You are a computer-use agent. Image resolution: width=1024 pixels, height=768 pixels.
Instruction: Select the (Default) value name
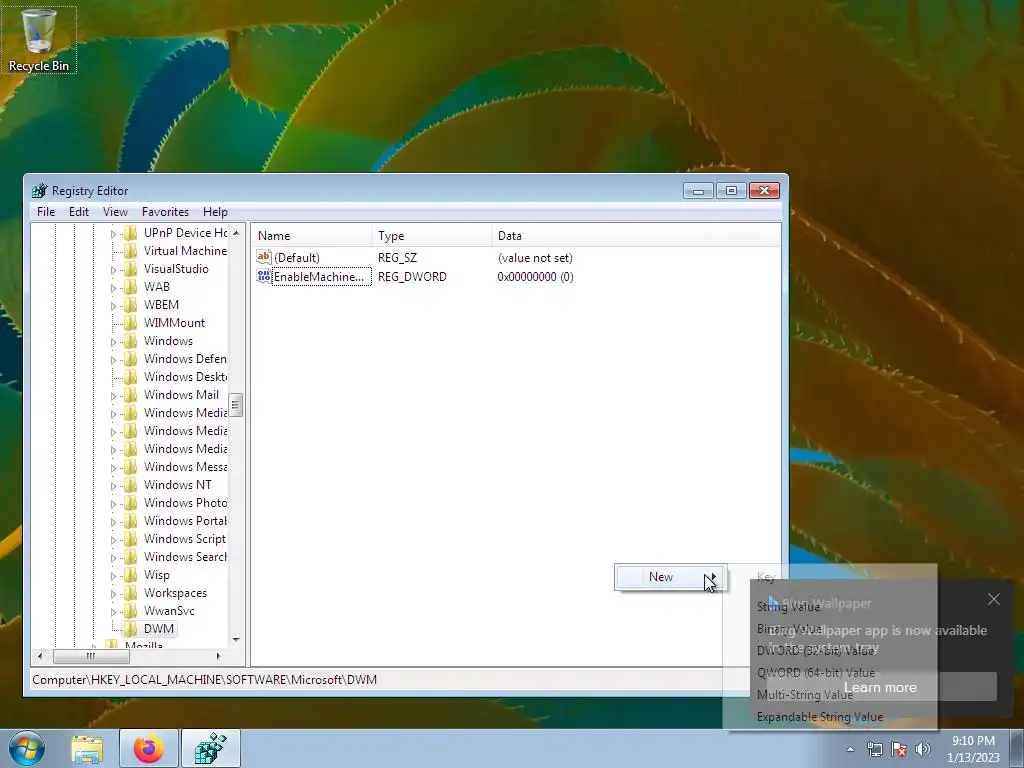(297, 257)
